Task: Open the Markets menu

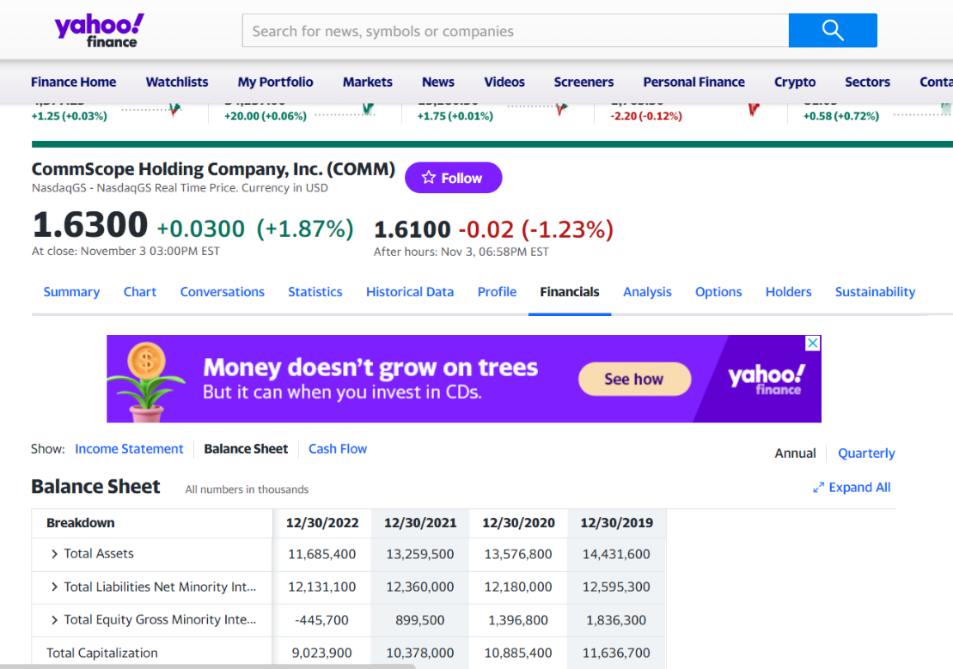Action: 368,82
